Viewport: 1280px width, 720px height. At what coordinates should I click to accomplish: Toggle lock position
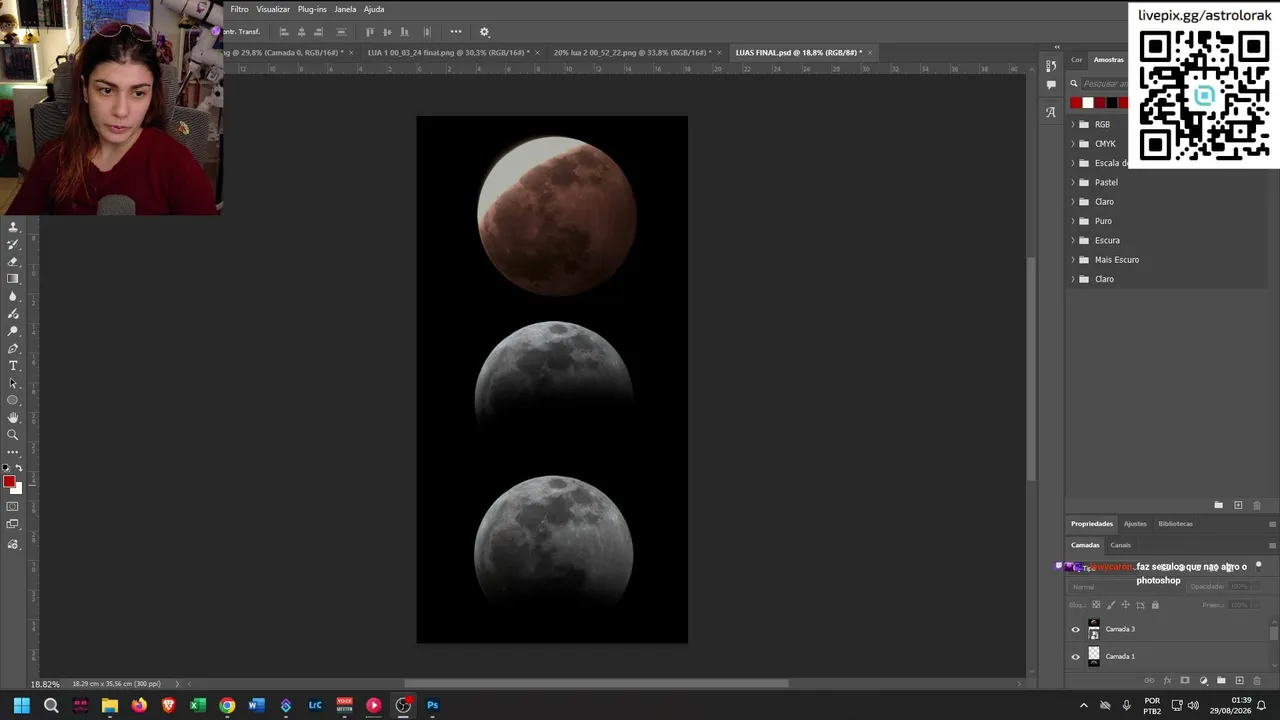pyautogui.click(x=1126, y=605)
